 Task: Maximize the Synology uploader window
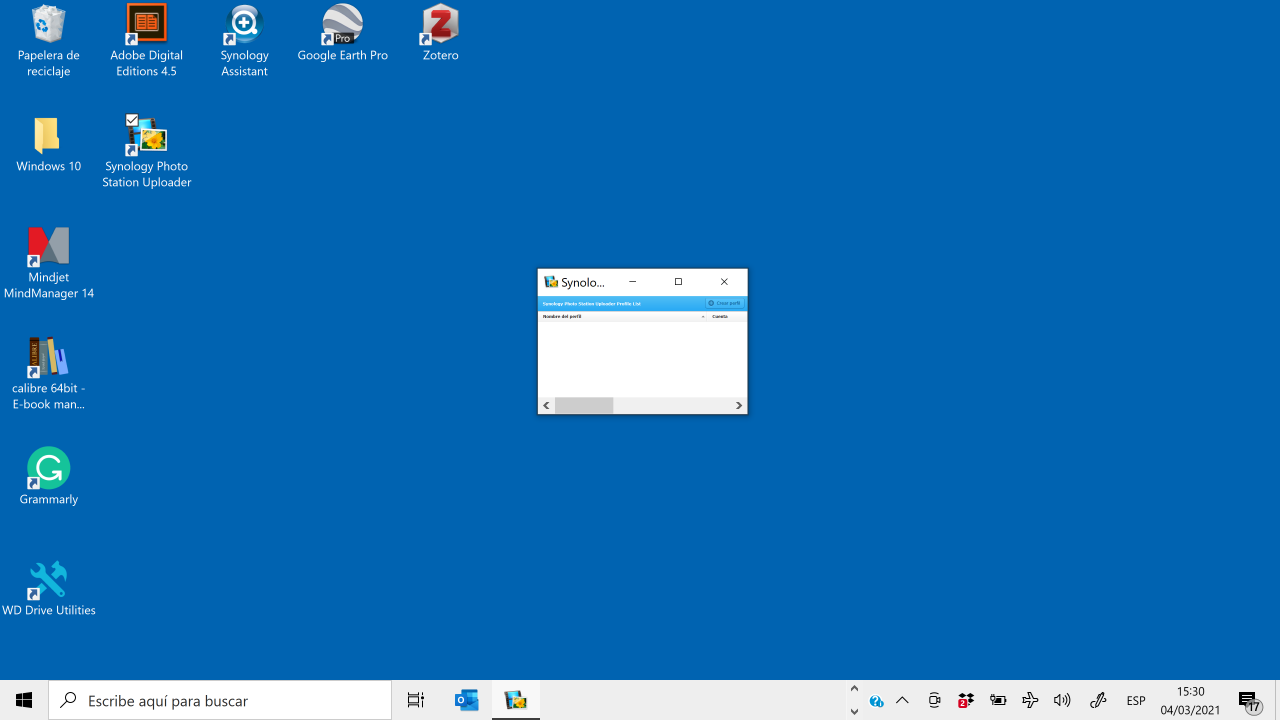point(678,282)
